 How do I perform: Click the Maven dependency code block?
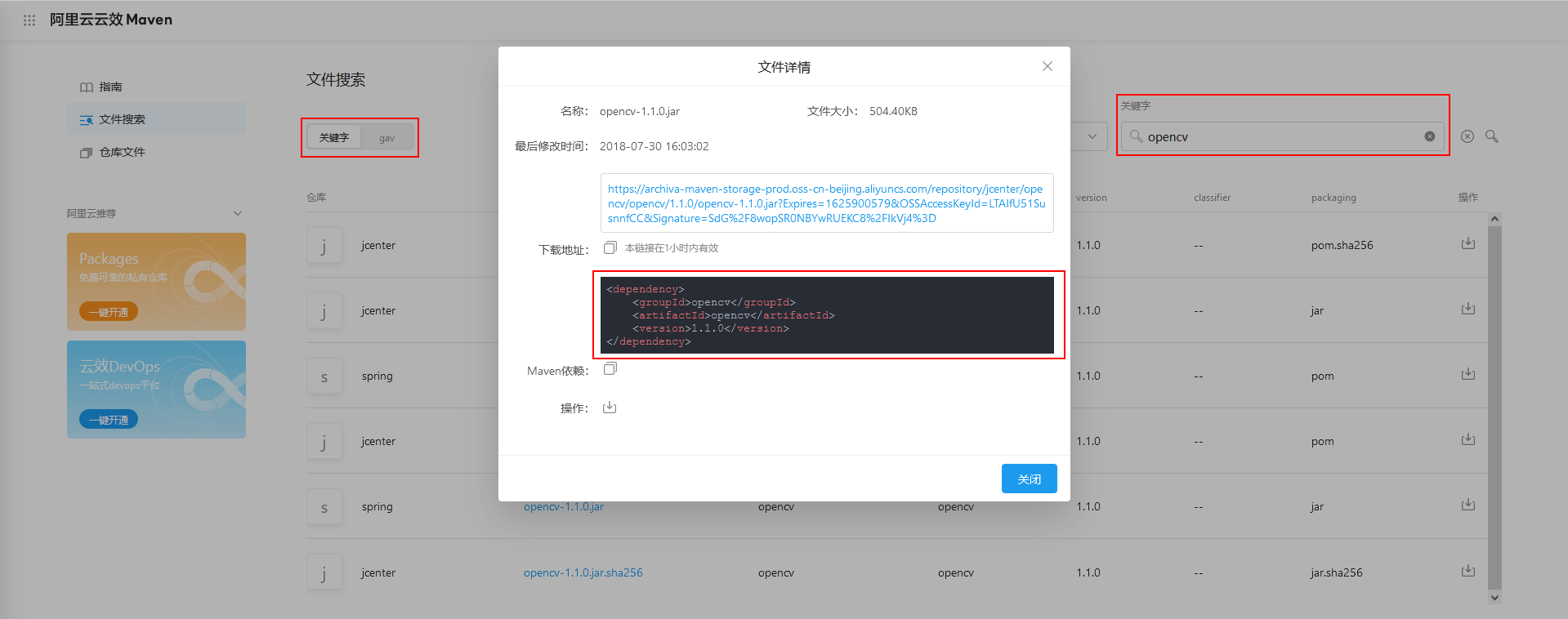pos(827,315)
